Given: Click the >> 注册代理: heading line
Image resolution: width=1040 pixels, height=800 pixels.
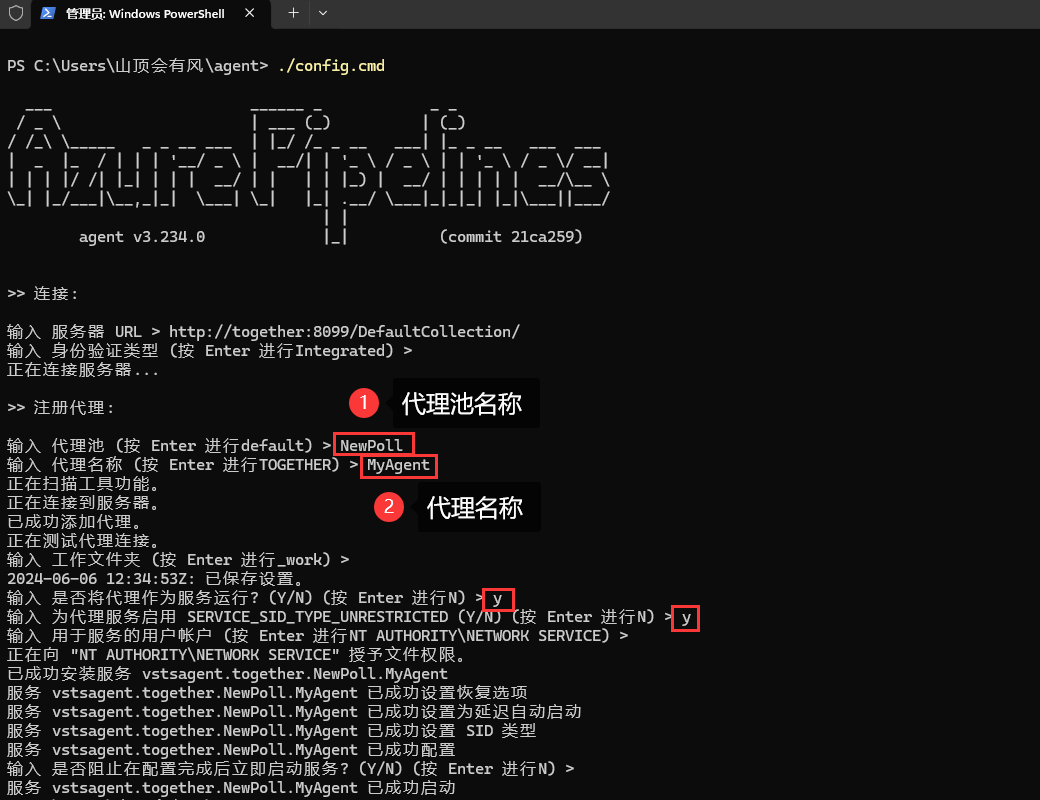Looking at the screenshot, I should [61, 408].
